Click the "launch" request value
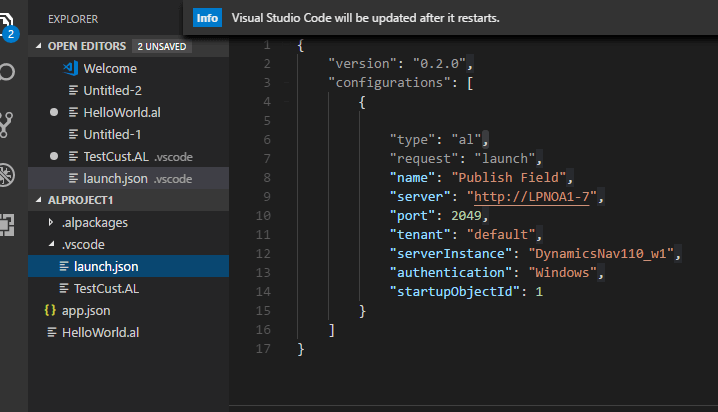 pos(505,158)
